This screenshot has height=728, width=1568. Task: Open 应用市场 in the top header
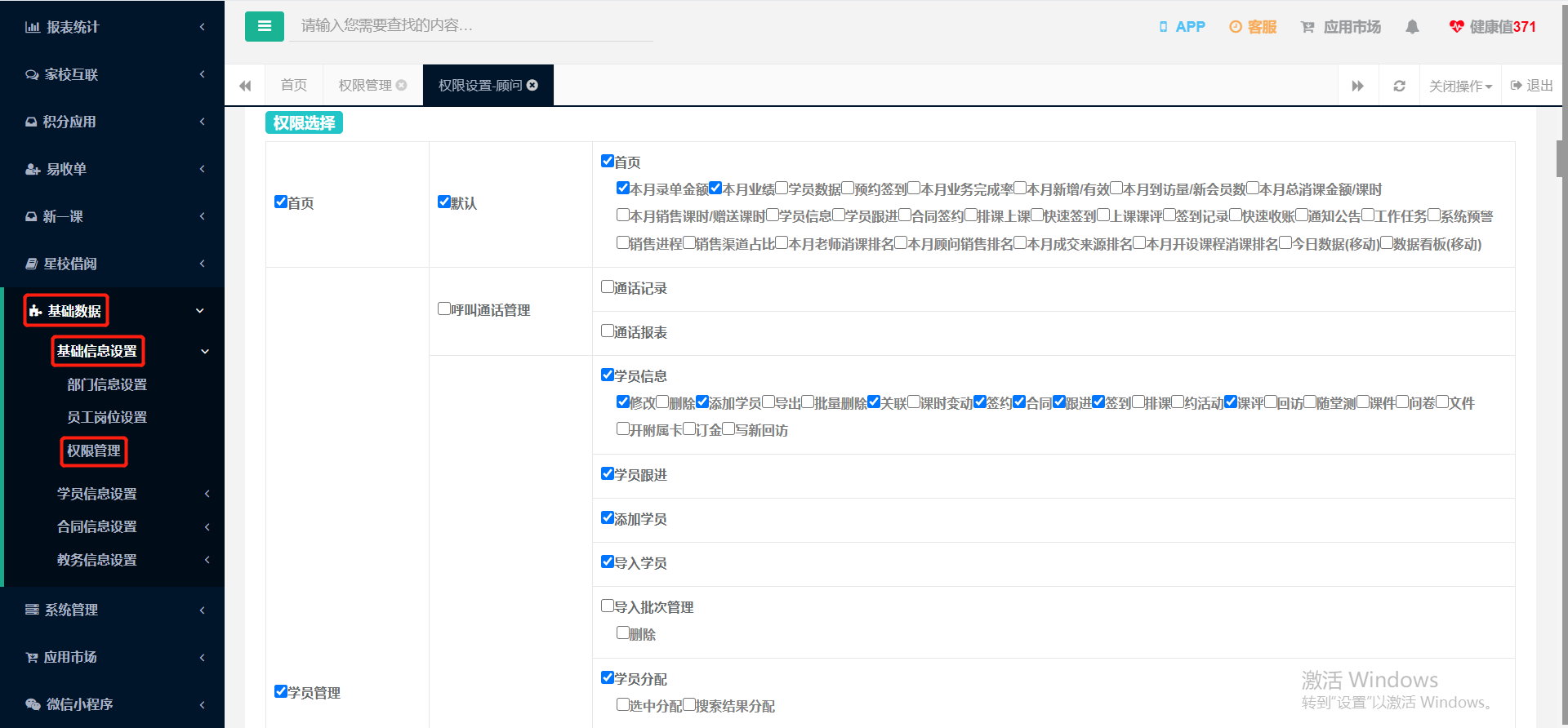pos(1341,27)
